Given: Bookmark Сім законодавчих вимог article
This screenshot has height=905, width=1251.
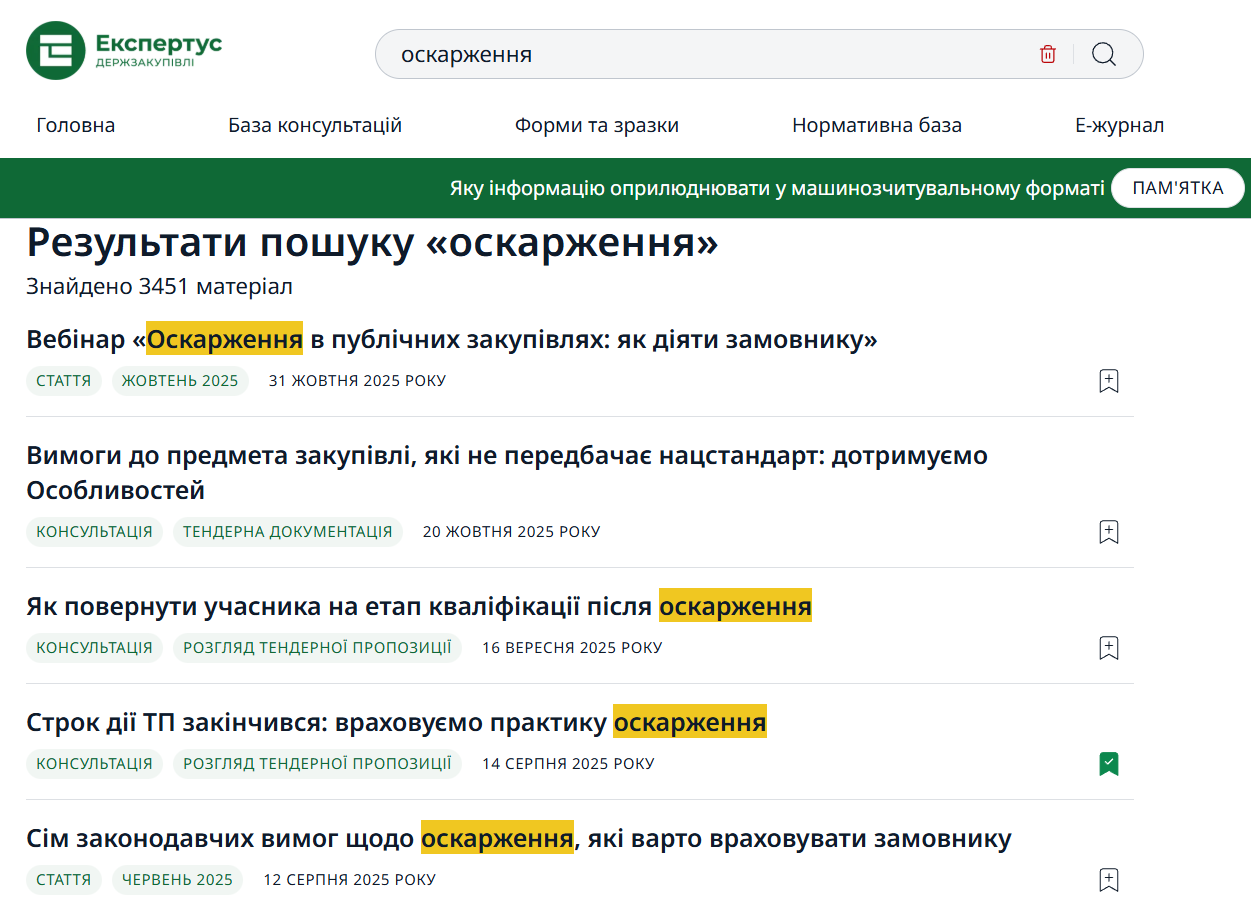Looking at the screenshot, I should [x=1108, y=880].
